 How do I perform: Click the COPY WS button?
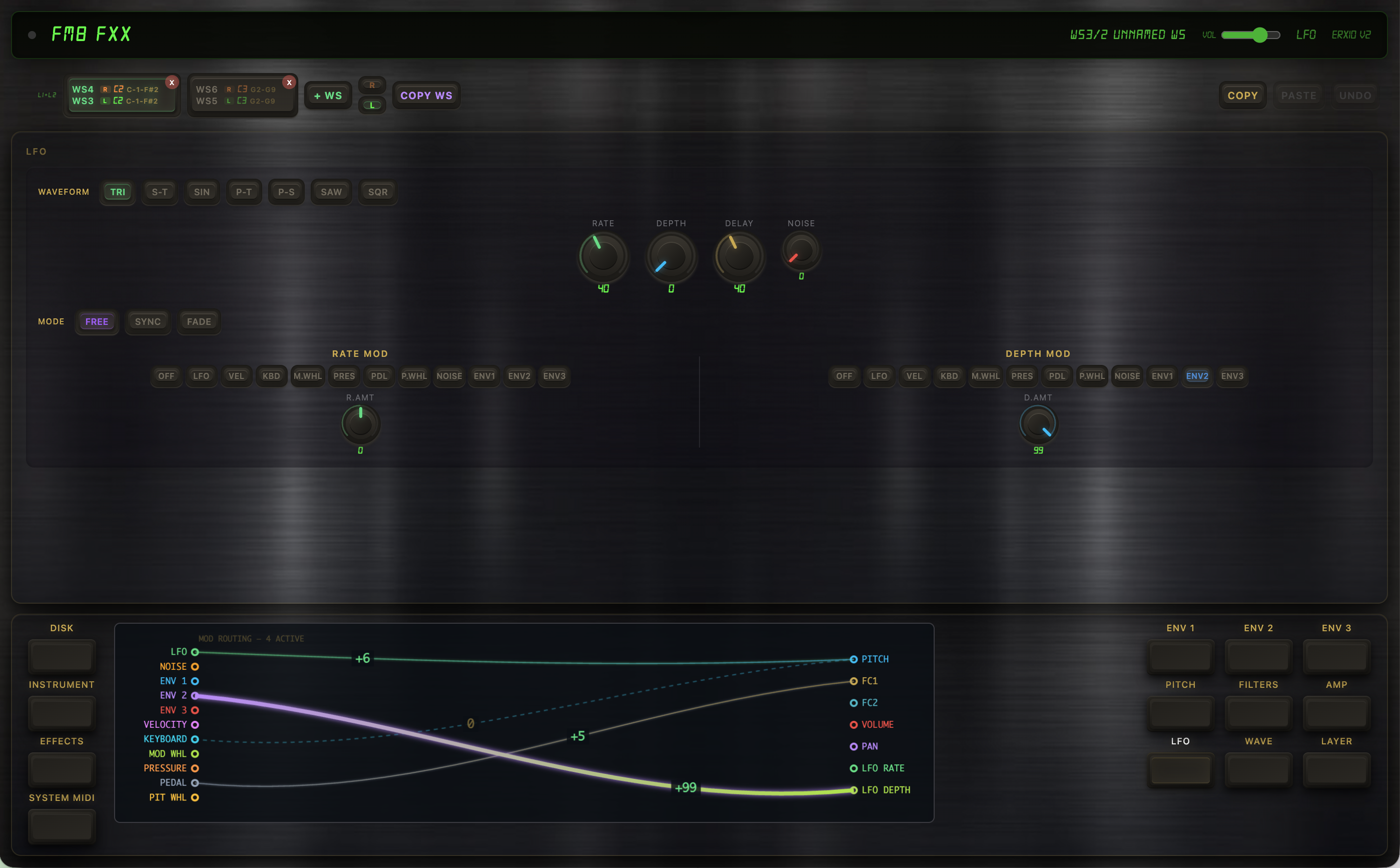point(426,96)
